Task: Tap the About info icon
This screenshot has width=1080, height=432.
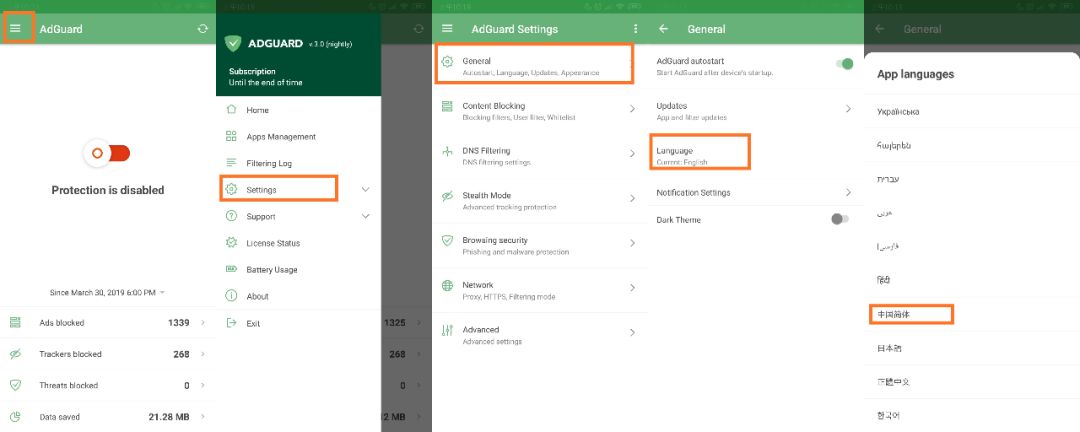Action: tap(231, 296)
